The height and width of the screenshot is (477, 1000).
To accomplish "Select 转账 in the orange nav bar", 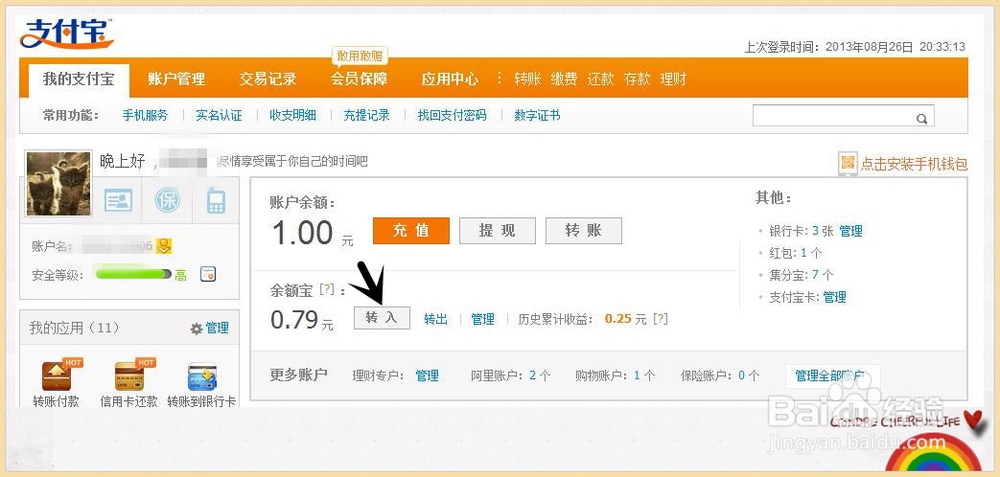I will coord(527,79).
